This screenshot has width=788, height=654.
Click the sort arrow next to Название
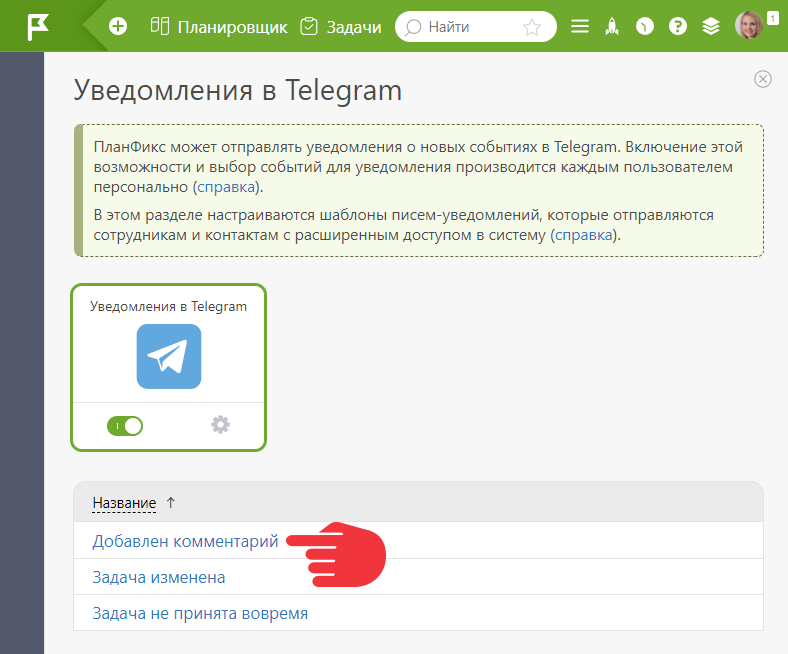pos(170,502)
